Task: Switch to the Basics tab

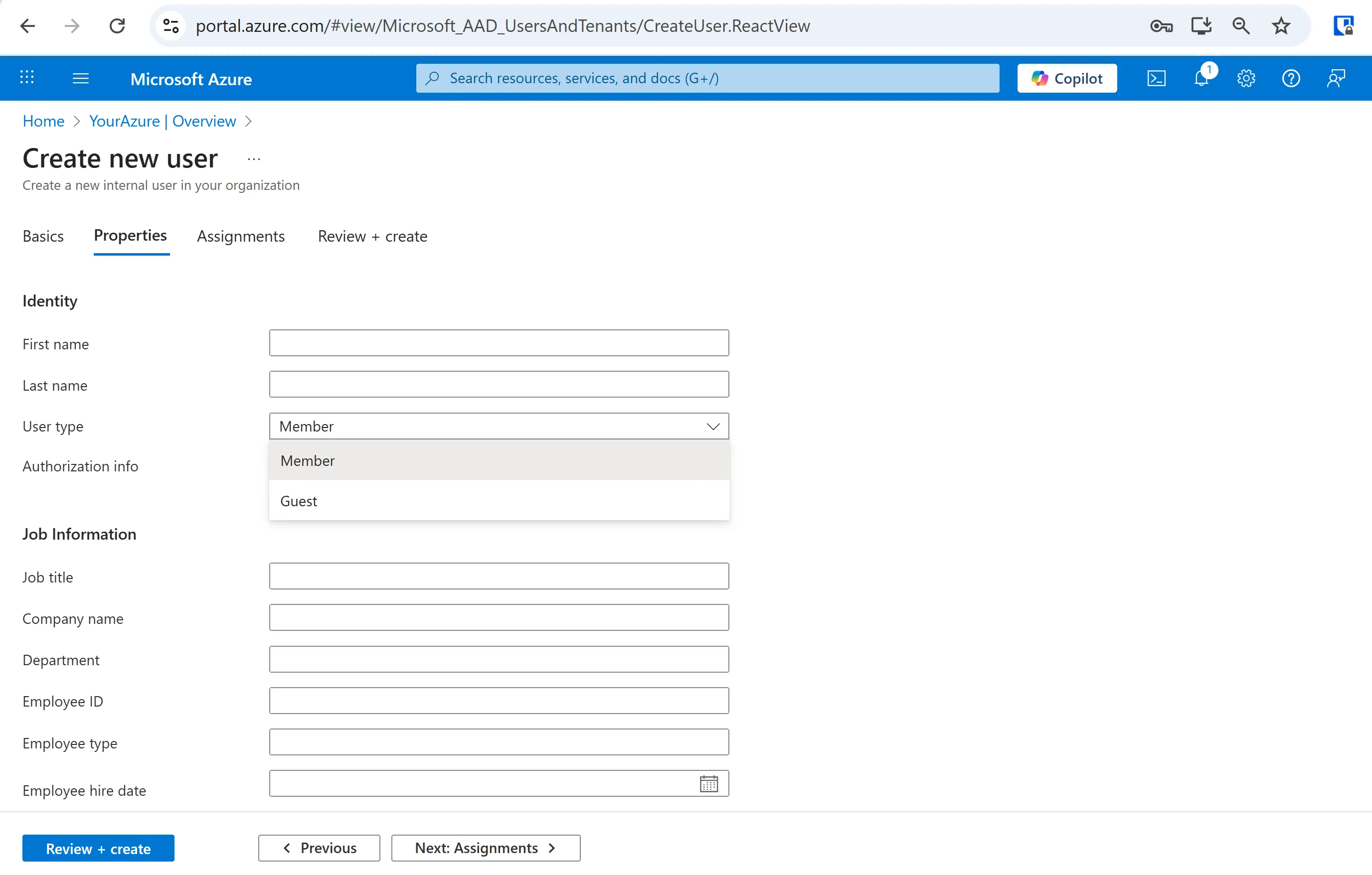Action: tap(43, 236)
